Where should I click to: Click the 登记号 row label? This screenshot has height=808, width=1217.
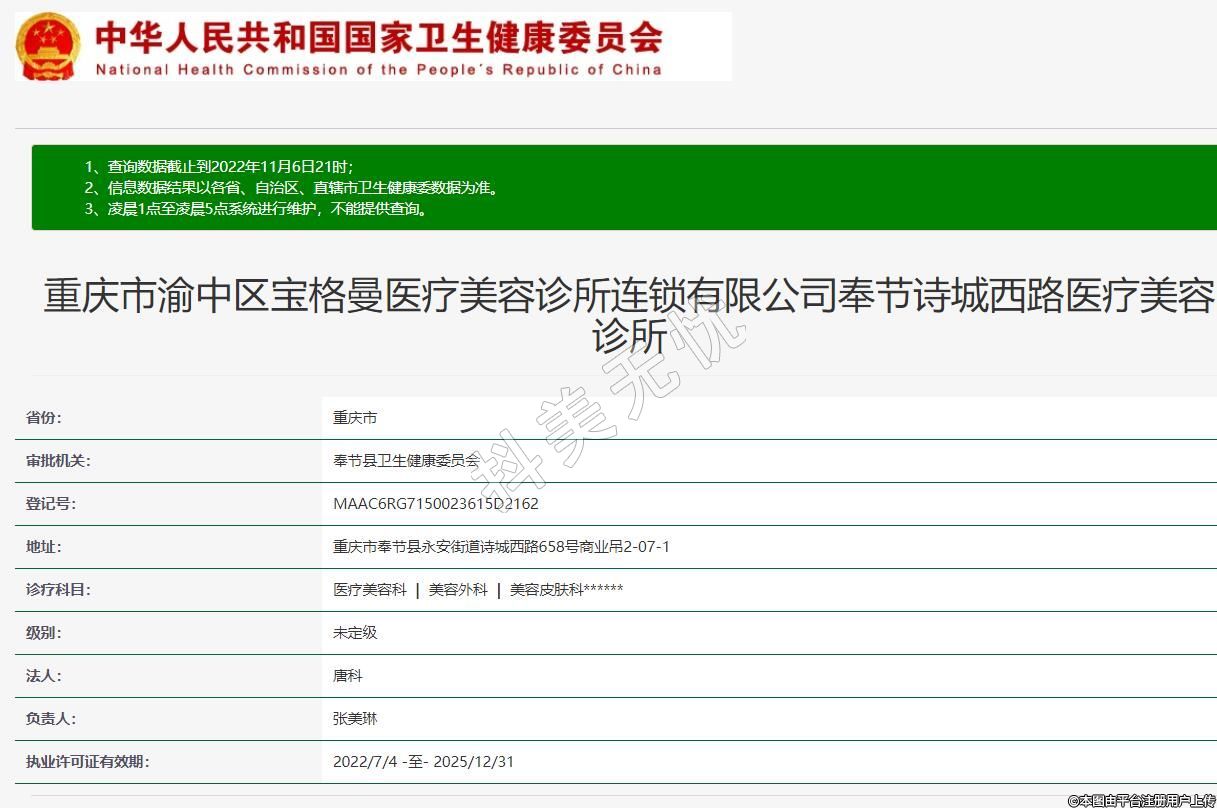[x=51, y=504]
